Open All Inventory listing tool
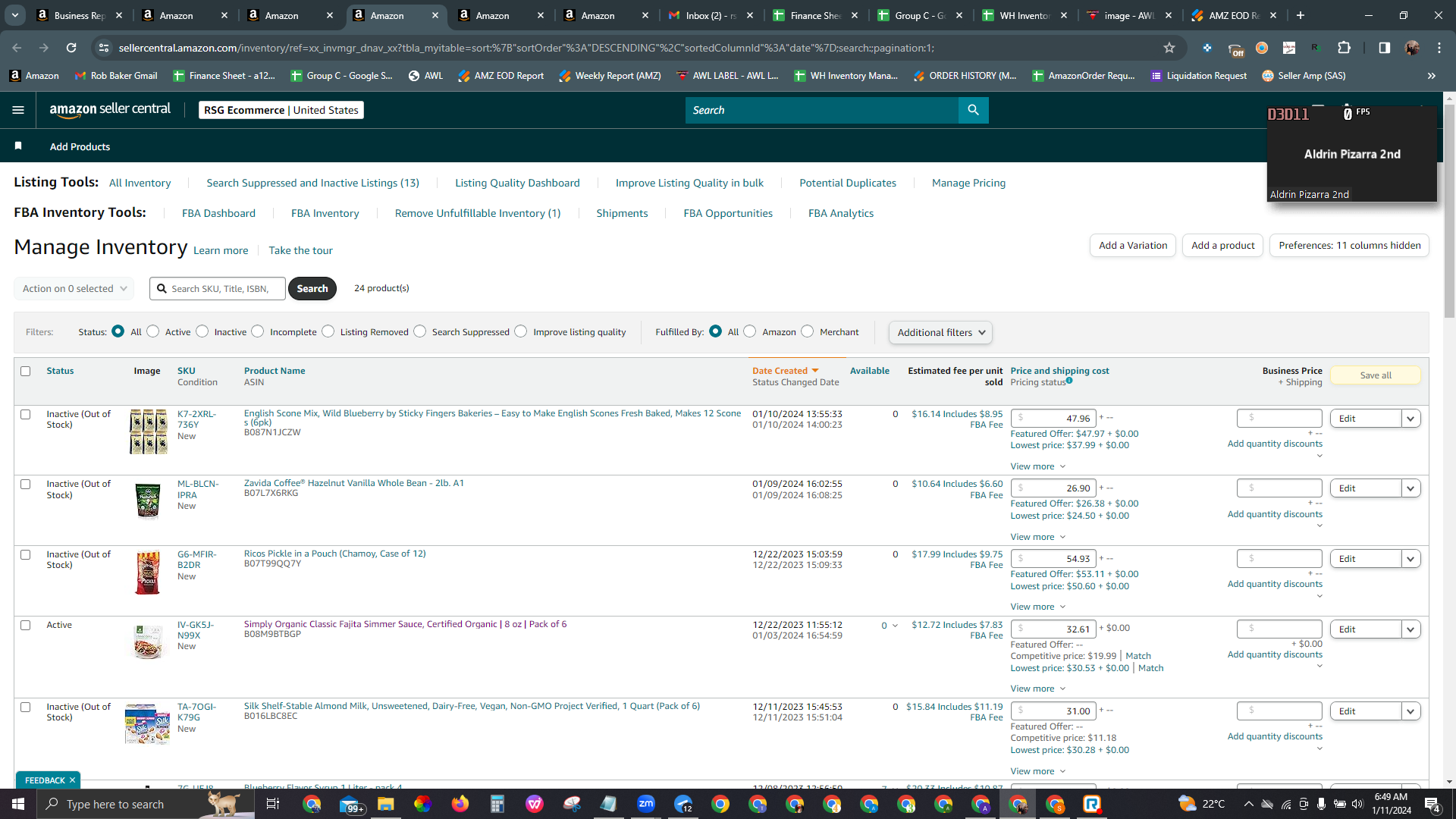This screenshot has height=819, width=1456. (140, 183)
